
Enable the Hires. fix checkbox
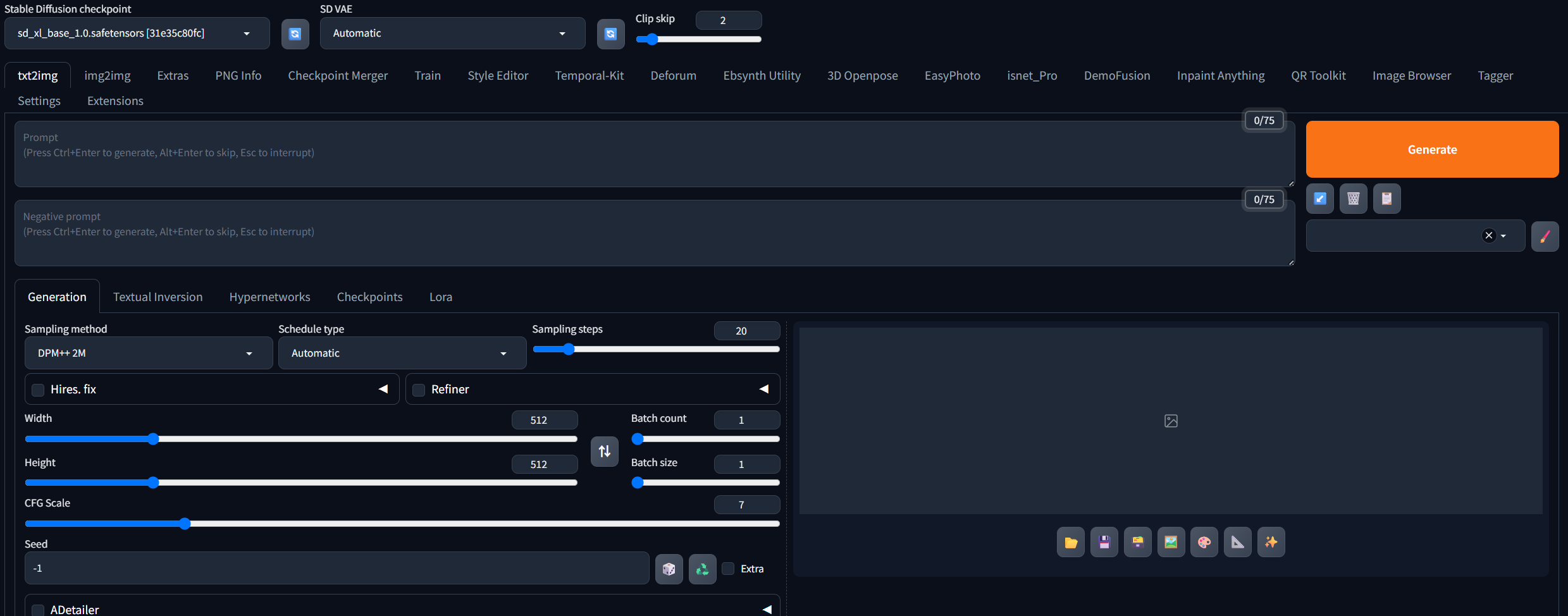click(38, 390)
